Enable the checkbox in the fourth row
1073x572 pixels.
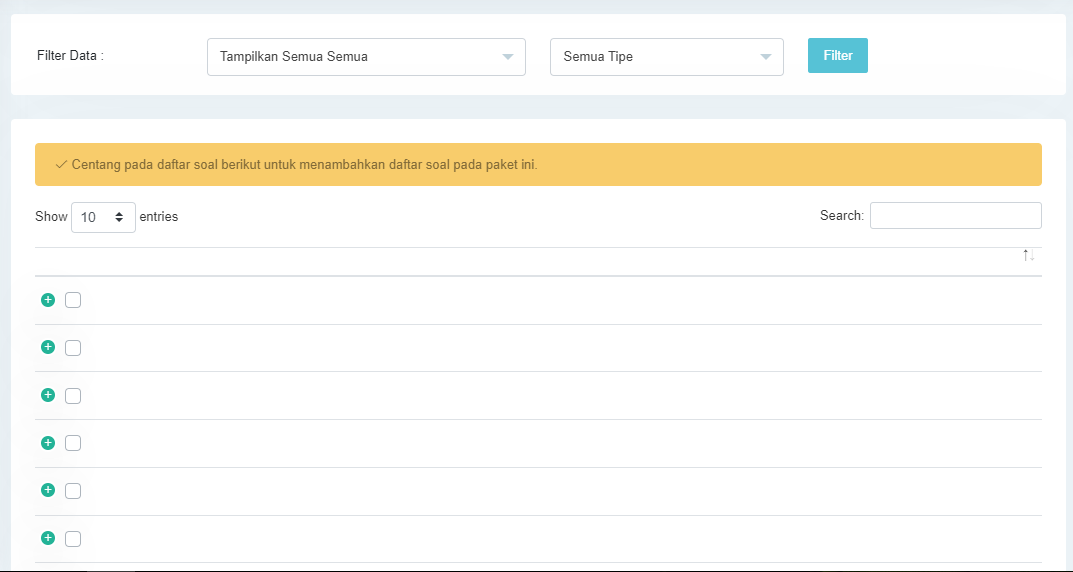[73, 443]
